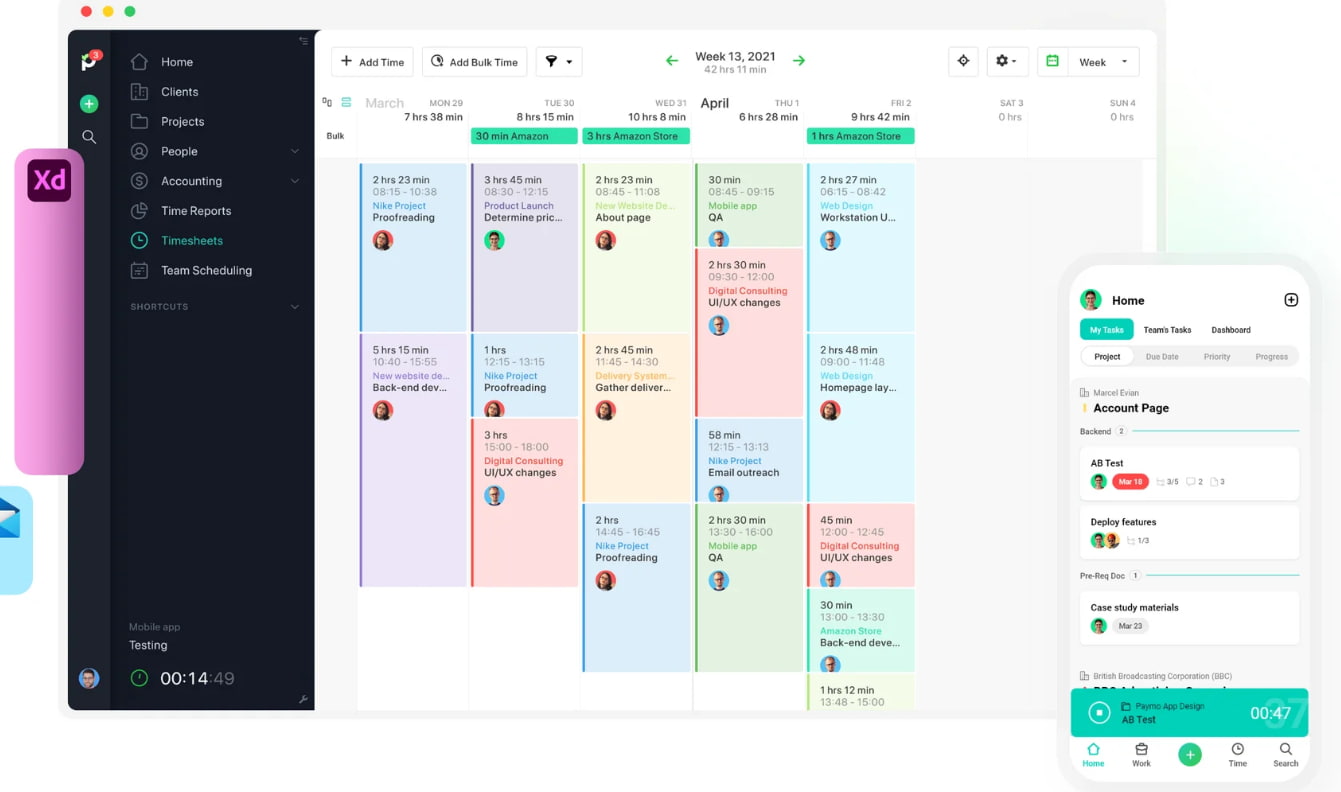This screenshot has width=1341, height=792.
Task: Open Clients from the sidebar
Action: tap(178, 91)
